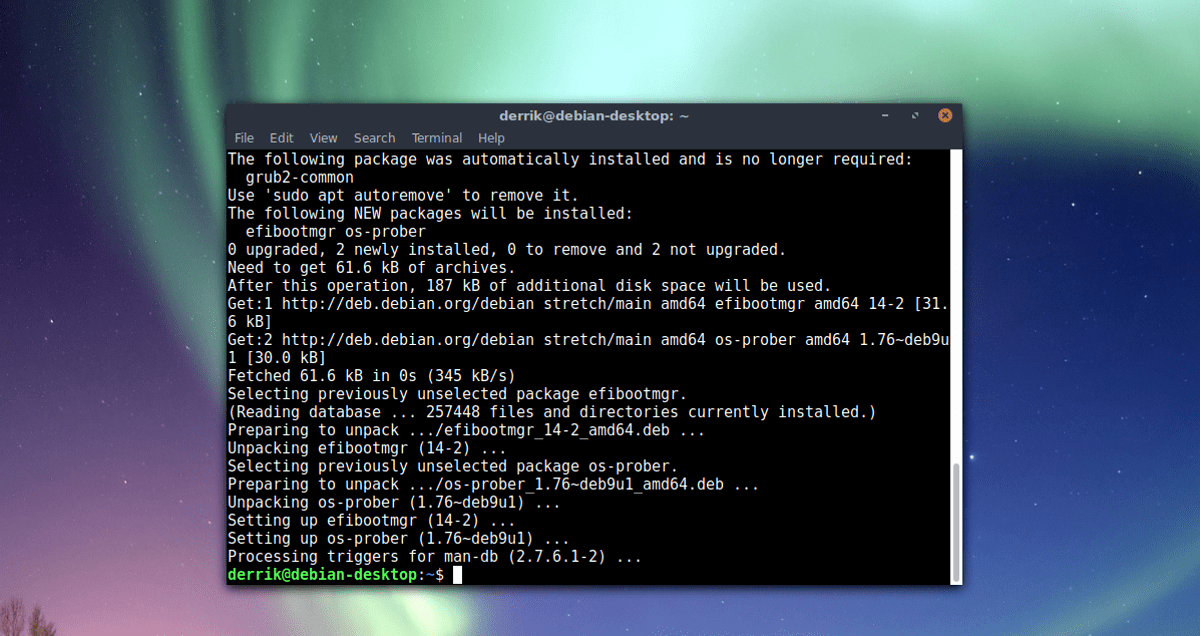The width and height of the screenshot is (1200, 636).
Task: Open the Help menu
Action: 491,138
